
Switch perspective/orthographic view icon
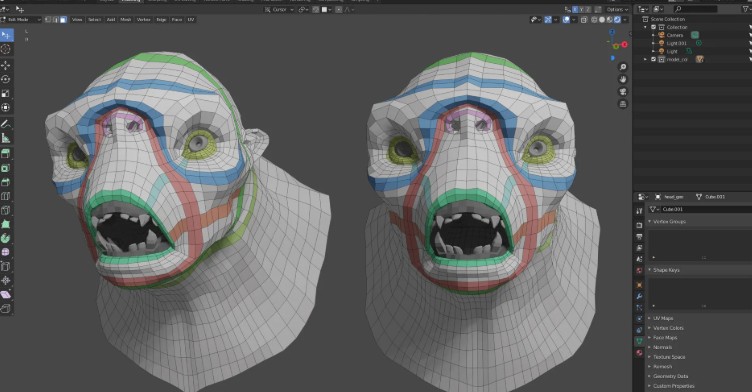pos(623,104)
